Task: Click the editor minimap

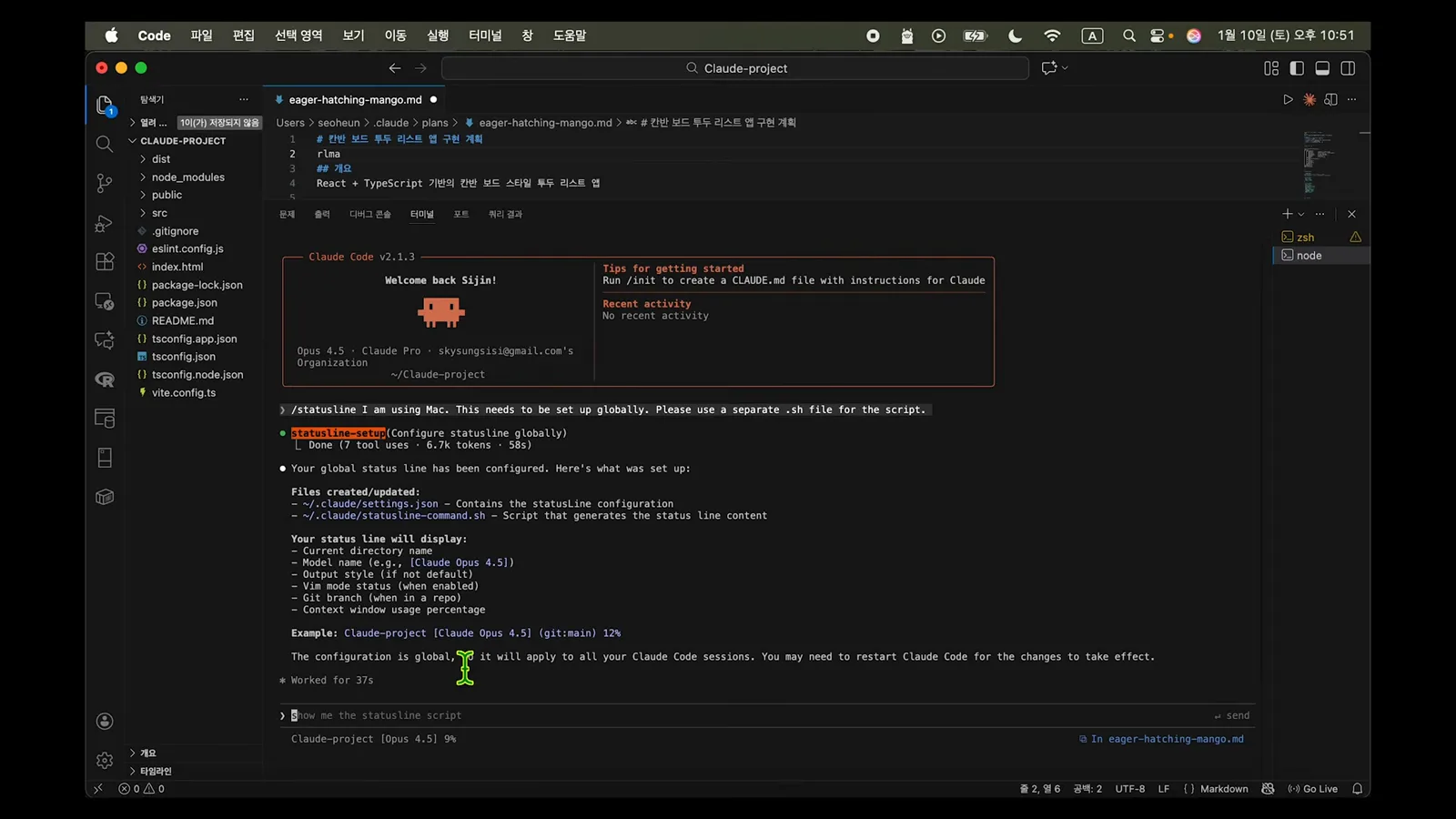Action: [1318, 162]
